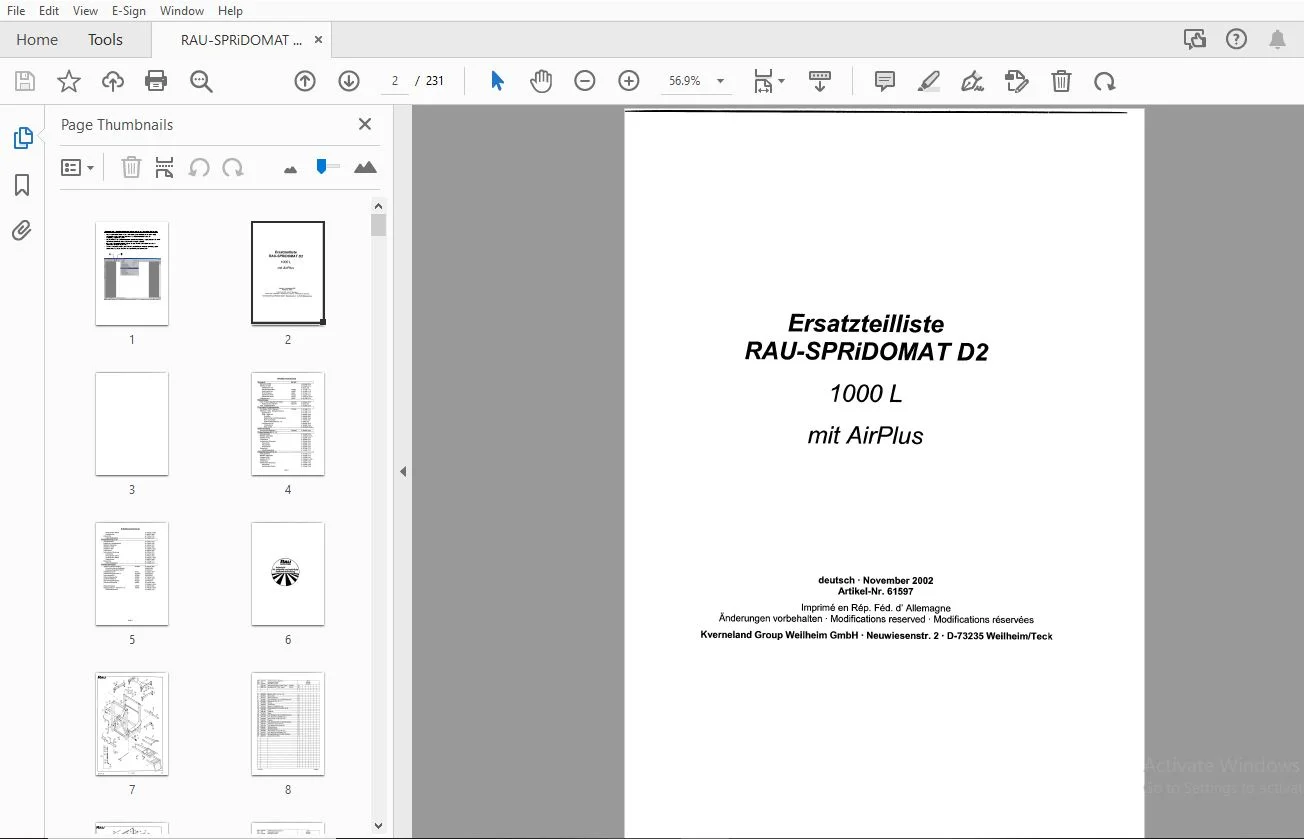Zoom in with the plus icon
The image size is (1304, 839).
[629, 81]
